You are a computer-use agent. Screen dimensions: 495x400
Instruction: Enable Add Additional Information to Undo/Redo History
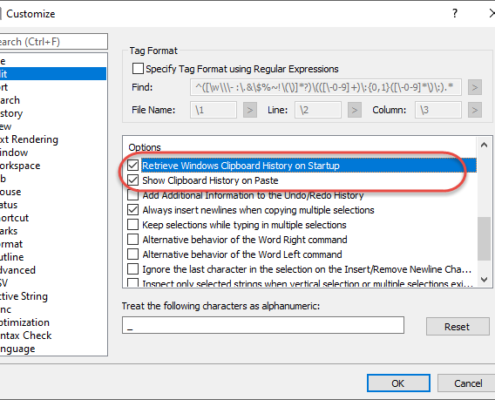133,195
